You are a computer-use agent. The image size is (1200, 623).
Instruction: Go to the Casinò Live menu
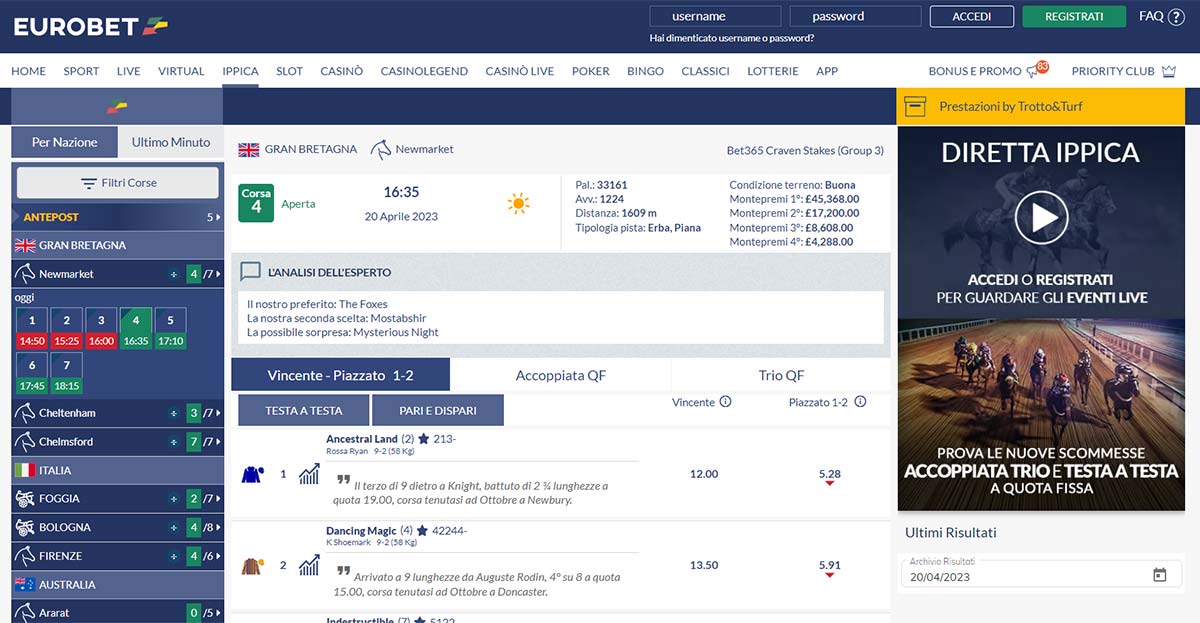pos(519,71)
